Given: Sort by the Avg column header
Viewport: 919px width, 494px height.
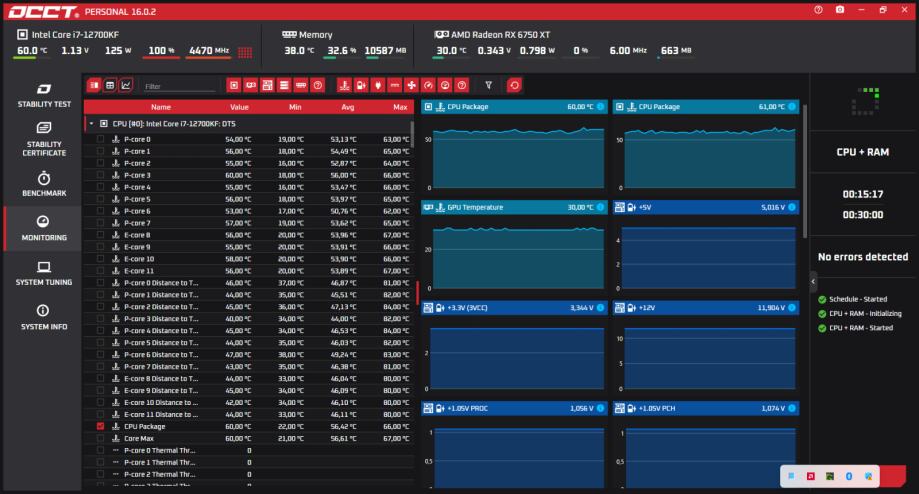Looking at the screenshot, I should 348,107.
